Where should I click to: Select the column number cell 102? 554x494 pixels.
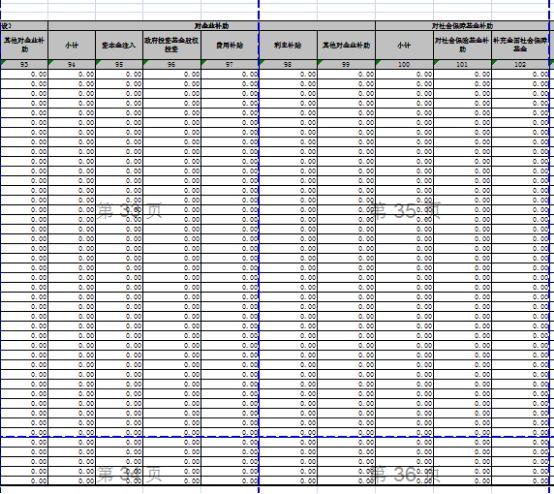click(520, 64)
